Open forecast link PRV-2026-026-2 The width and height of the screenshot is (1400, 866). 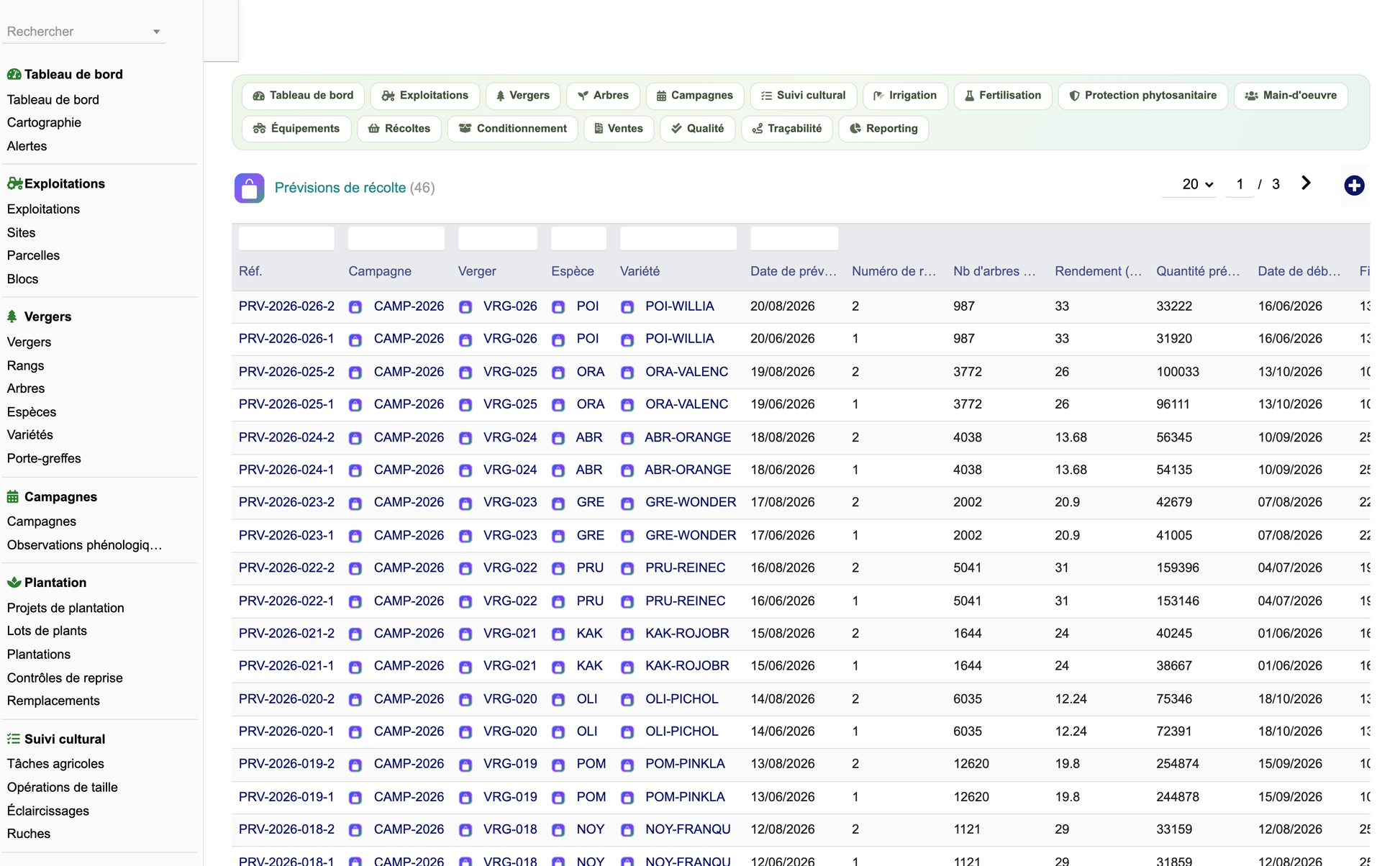286,306
